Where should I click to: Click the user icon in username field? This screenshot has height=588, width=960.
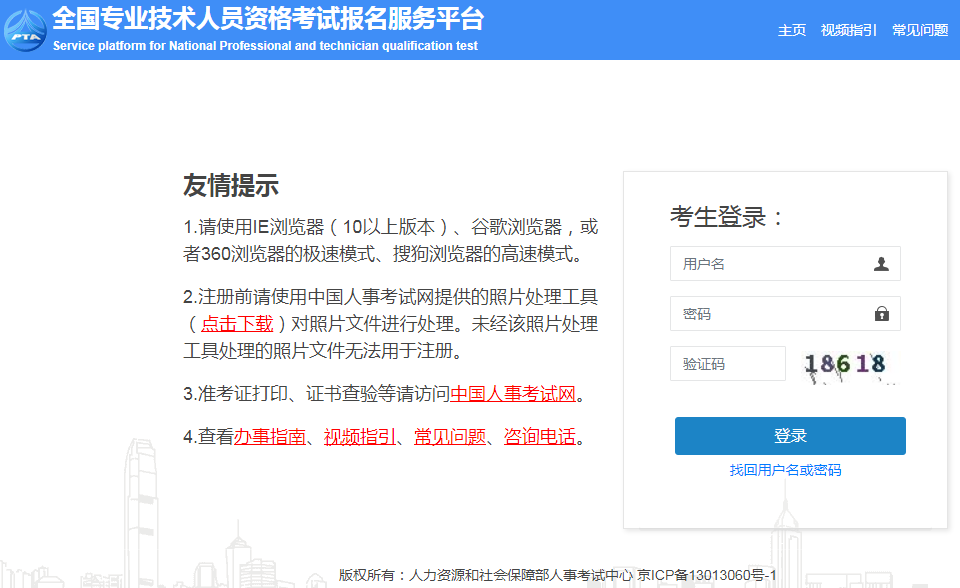coord(881,264)
